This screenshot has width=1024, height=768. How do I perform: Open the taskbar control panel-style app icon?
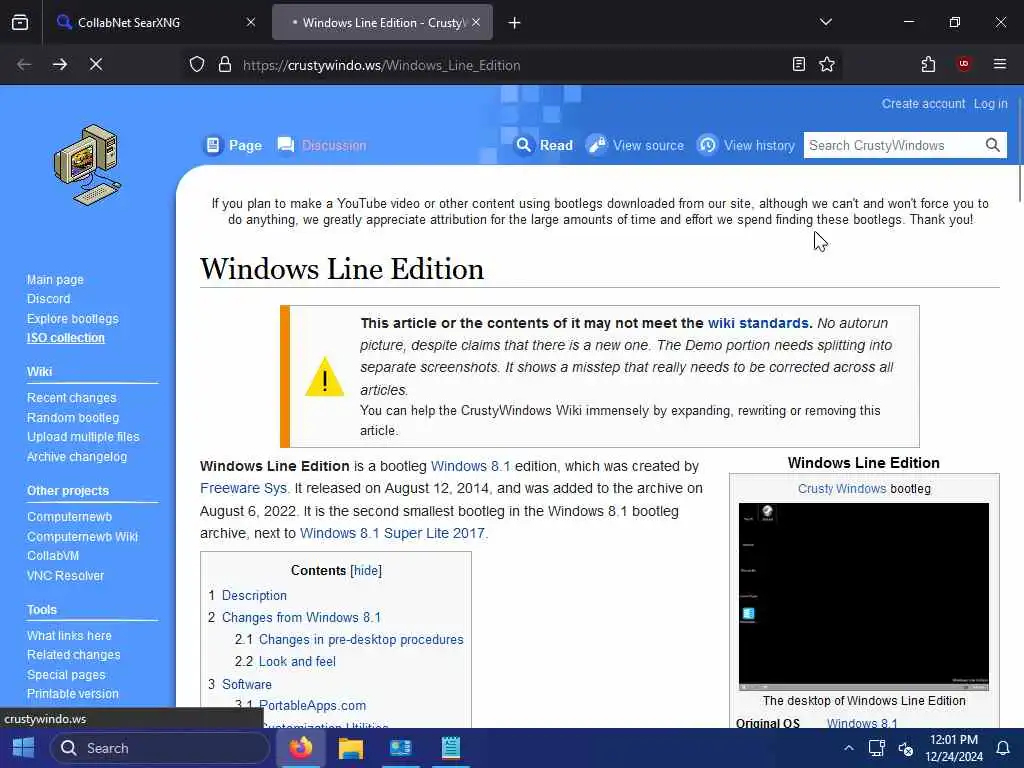click(x=400, y=748)
